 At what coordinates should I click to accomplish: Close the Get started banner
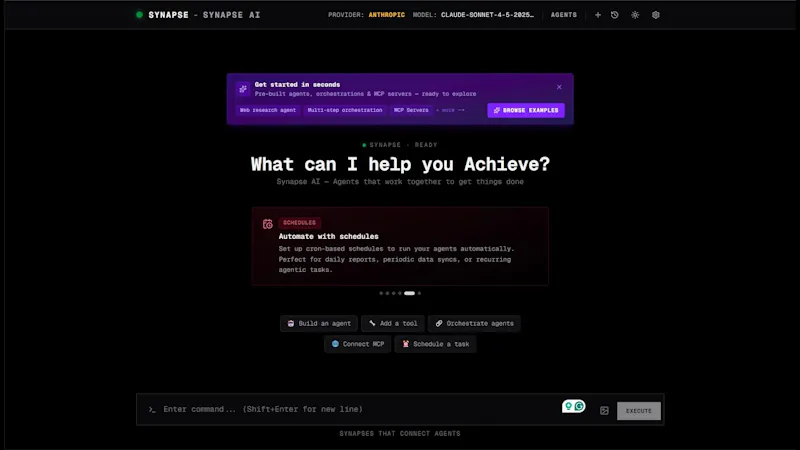point(559,87)
